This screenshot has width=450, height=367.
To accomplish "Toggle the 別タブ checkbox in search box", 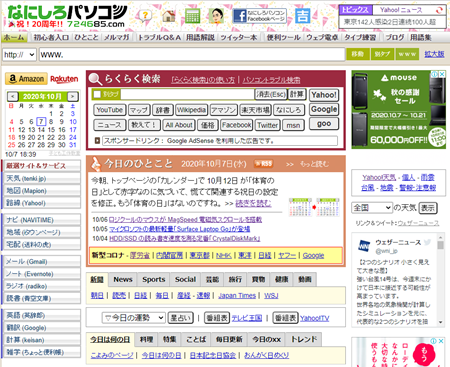I will (x=97, y=94).
